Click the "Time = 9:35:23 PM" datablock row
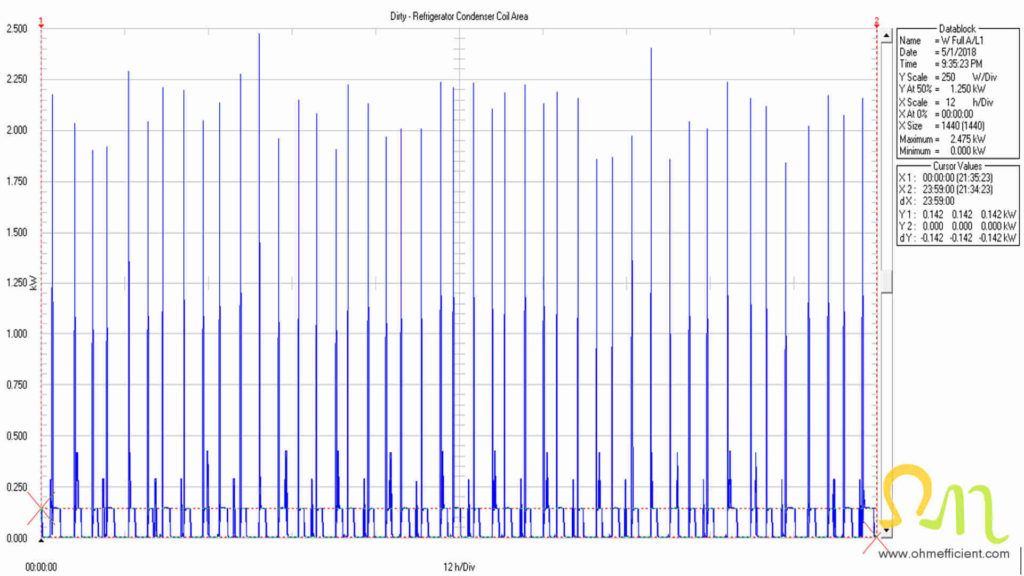 point(941,64)
